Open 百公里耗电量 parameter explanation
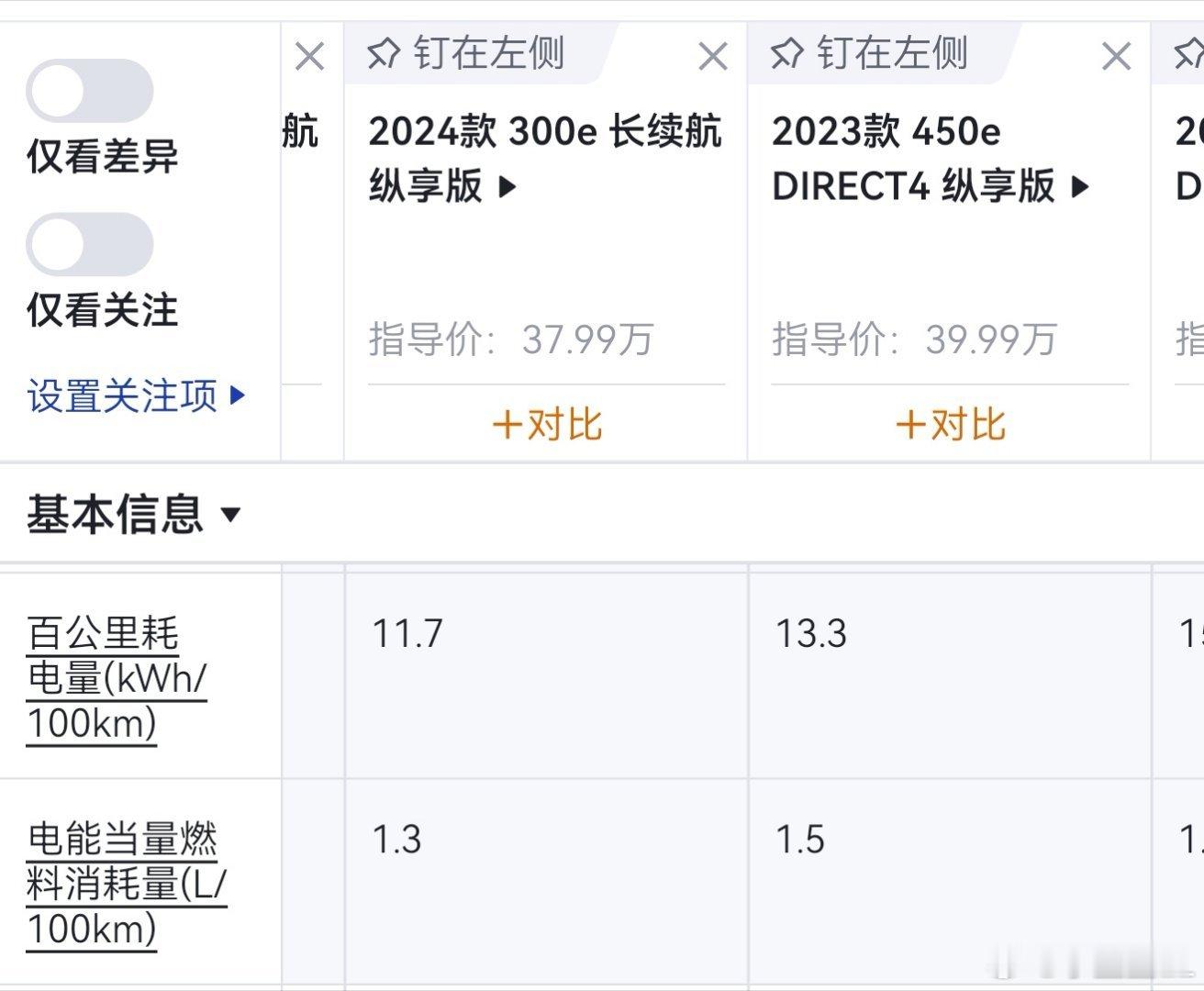The height and width of the screenshot is (991, 1204). point(117,678)
